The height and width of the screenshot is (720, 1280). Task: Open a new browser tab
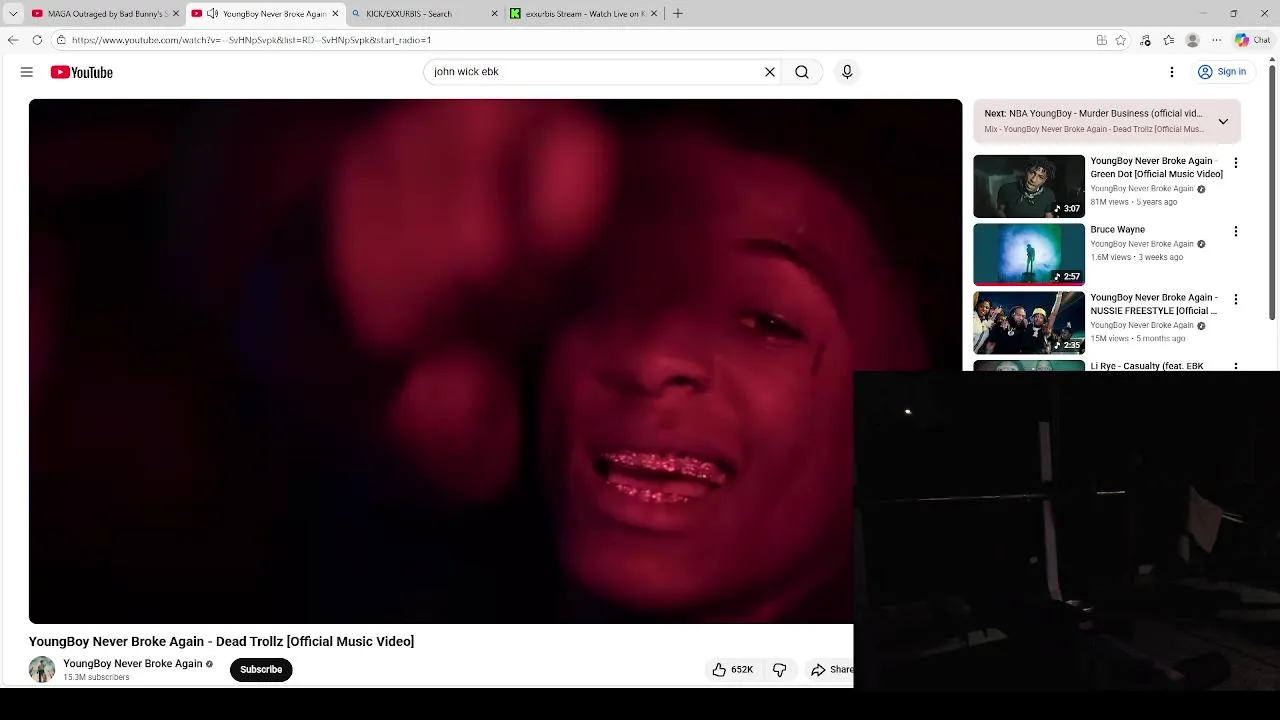pos(678,14)
